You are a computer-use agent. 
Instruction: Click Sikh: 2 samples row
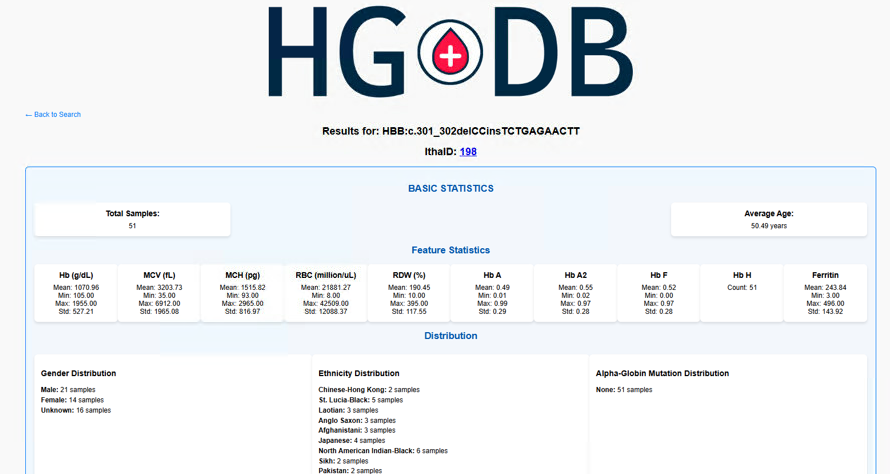click(343, 461)
